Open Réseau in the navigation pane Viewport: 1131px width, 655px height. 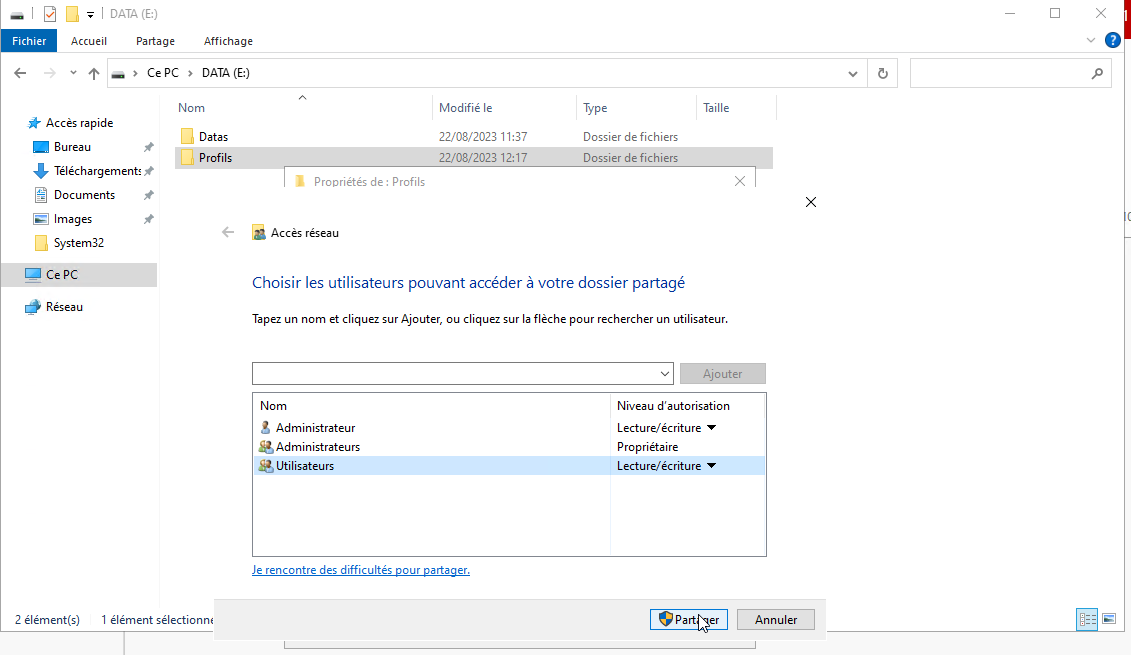(64, 307)
